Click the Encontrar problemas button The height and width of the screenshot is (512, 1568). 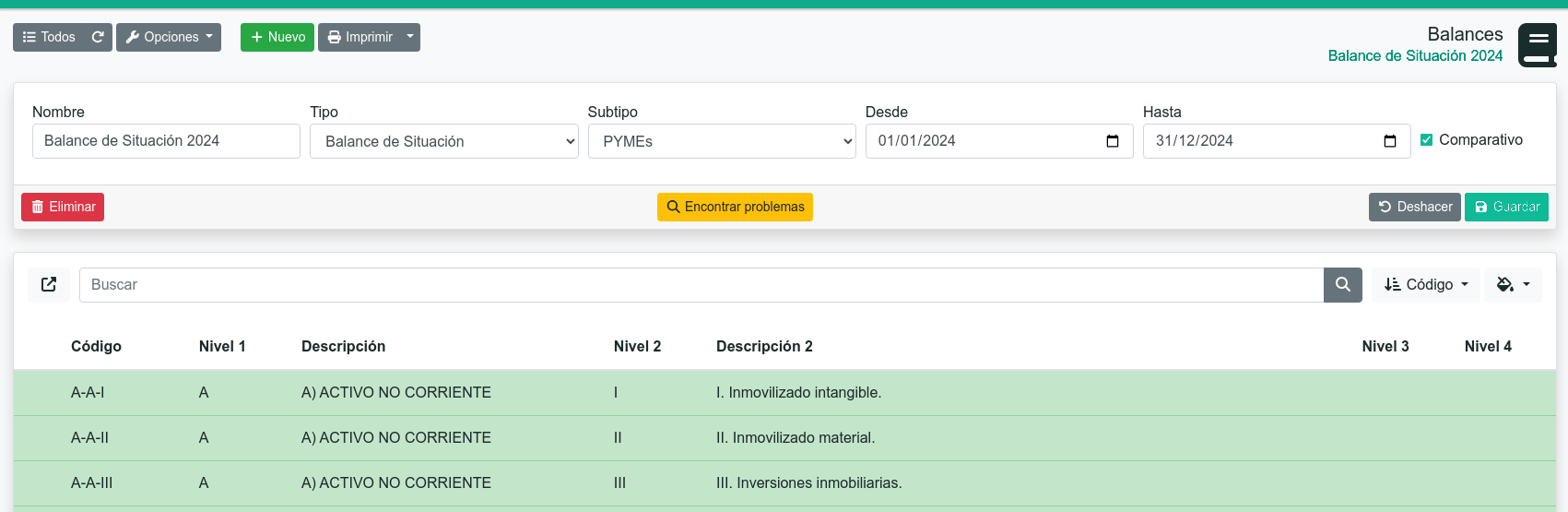(x=735, y=207)
